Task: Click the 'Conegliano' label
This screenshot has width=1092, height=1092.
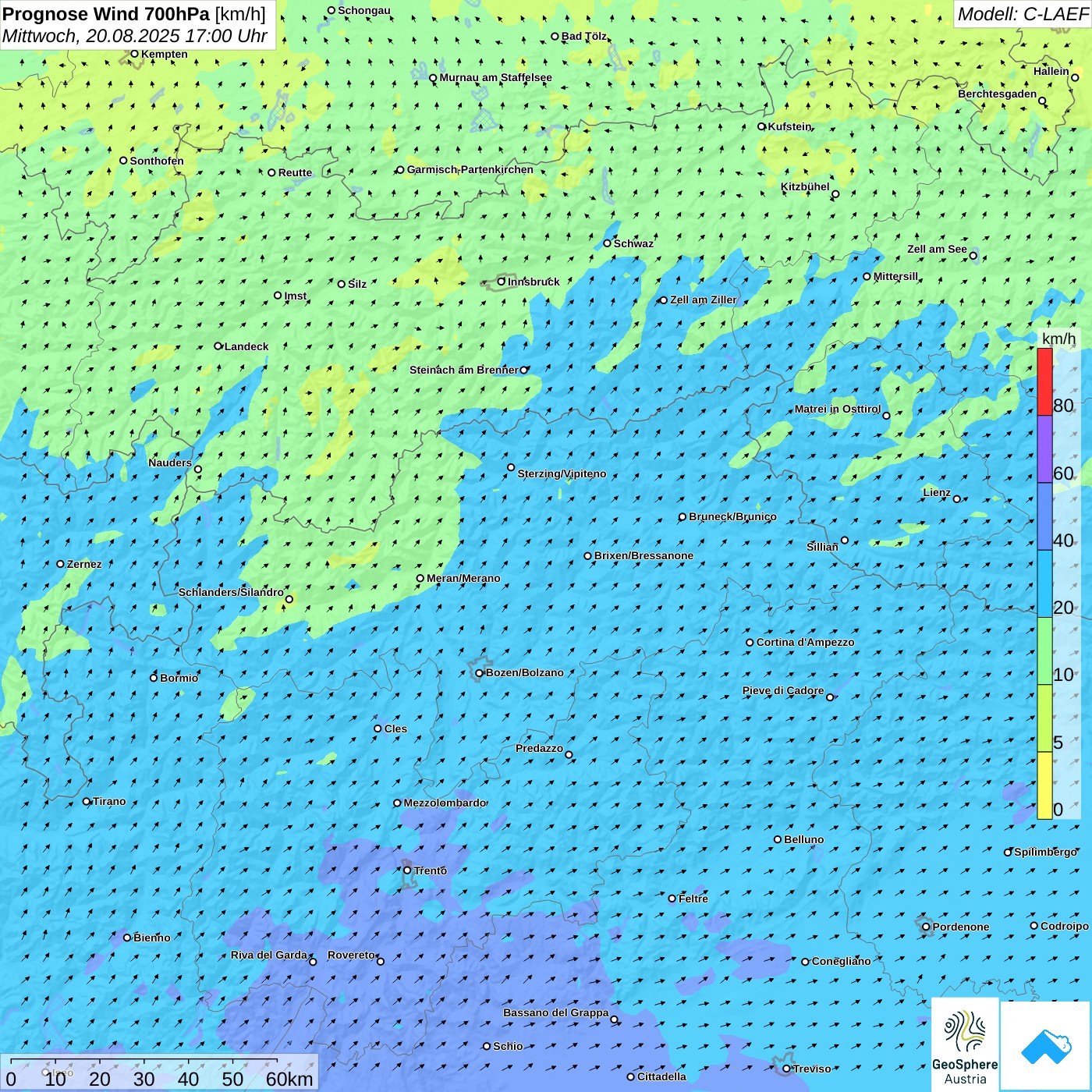Action: coord(841,961)
